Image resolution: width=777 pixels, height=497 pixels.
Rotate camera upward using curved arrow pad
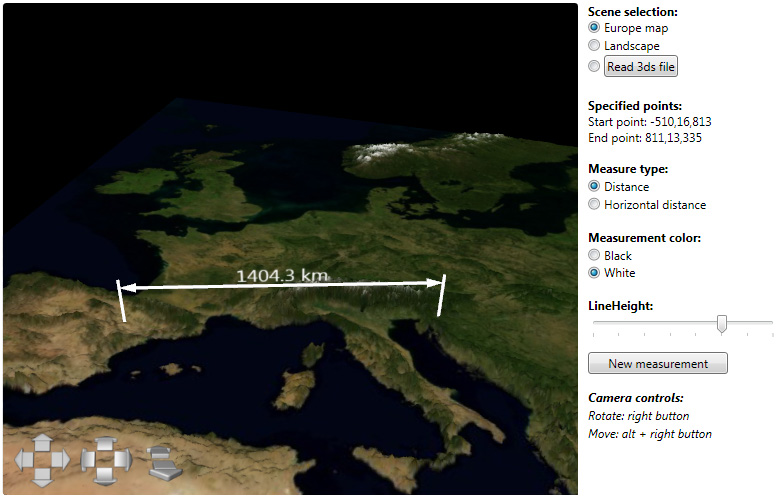(x=106, y=443)
